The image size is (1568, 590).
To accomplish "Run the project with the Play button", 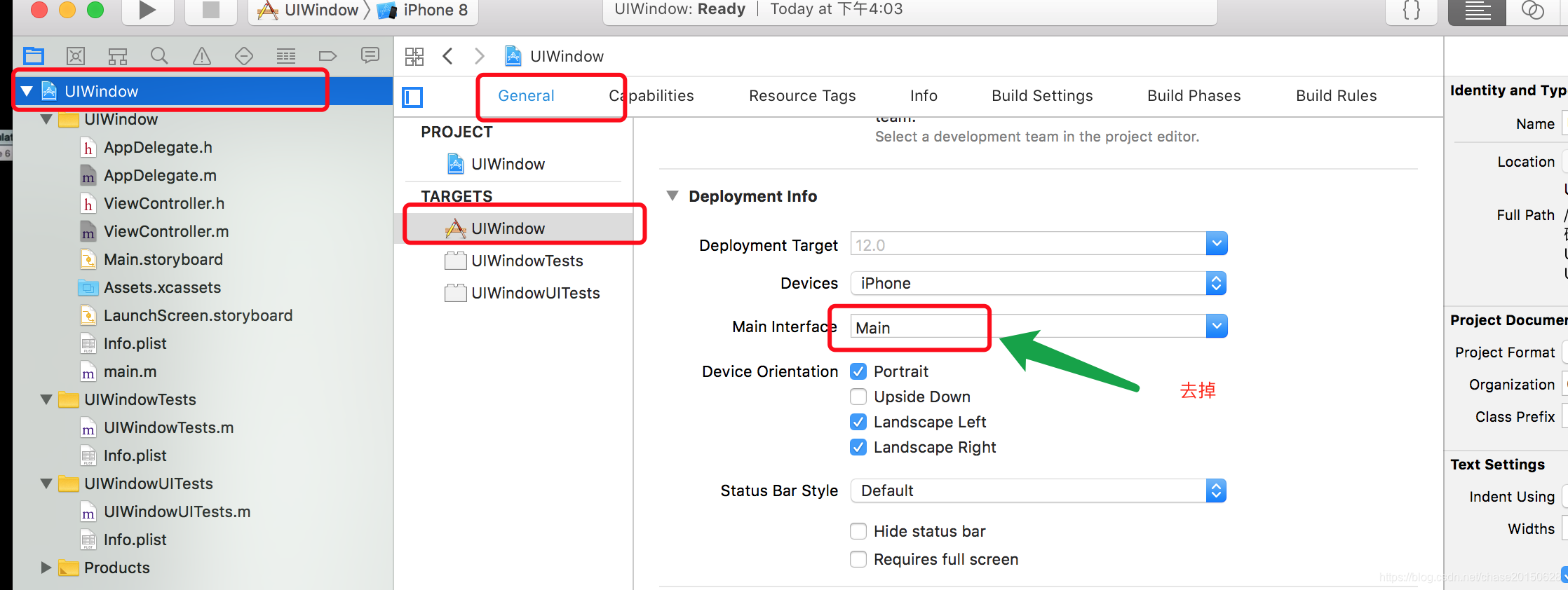I will pos(147,11).
